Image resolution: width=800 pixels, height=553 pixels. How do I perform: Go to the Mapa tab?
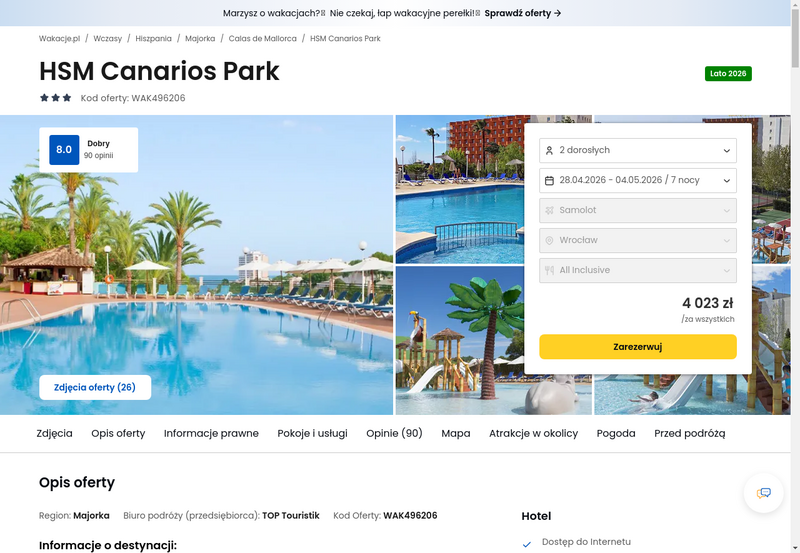(456, 433)
